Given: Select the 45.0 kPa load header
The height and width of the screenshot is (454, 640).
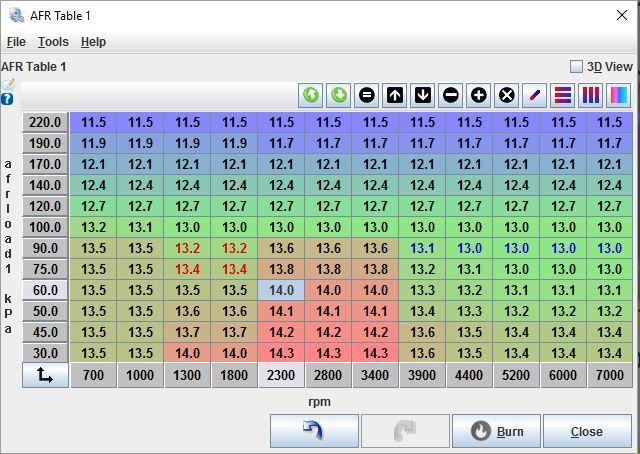Looking at the screenshot, I should tap(45, 332).
